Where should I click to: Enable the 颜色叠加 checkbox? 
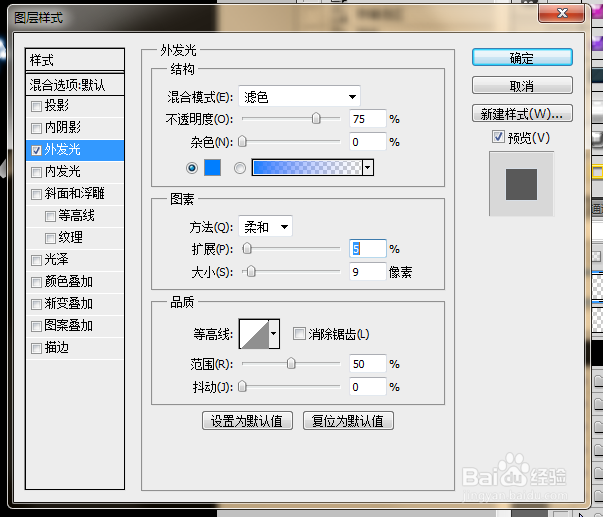point(36,282)
